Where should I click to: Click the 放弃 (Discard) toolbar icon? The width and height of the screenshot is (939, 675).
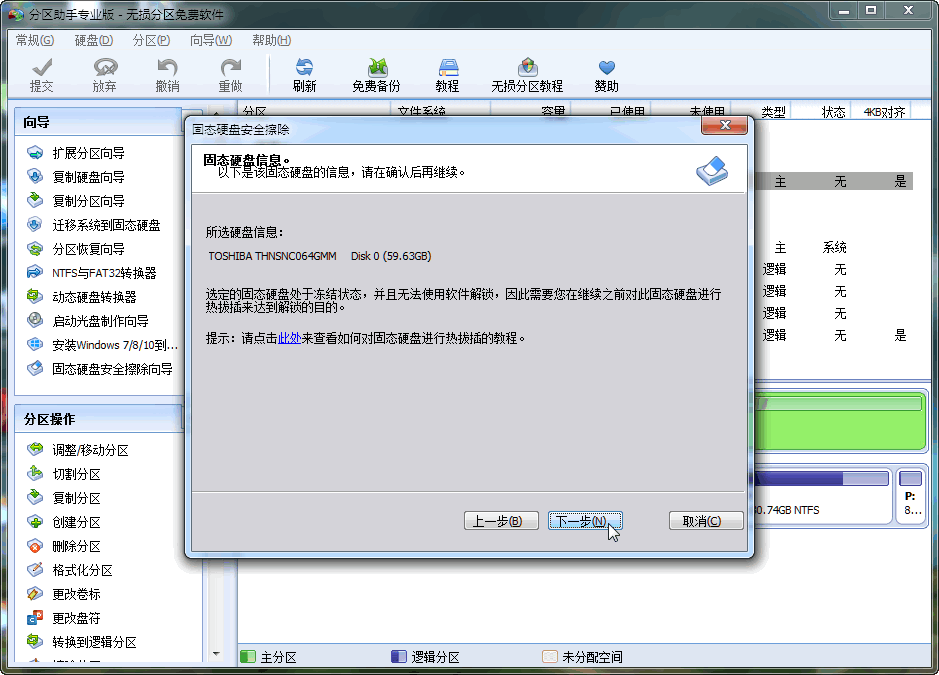tap(105, 75)
